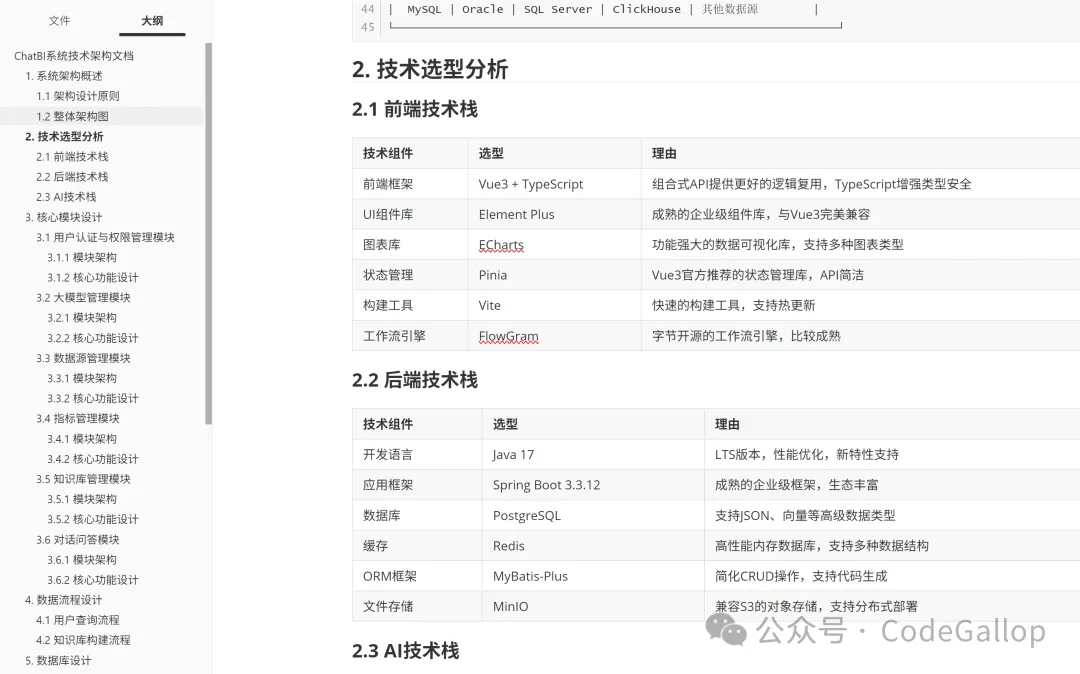Viewport: 1080px width, 674px height.
Task: Click the Java 17 table cell
Action: (x=593, y=454)
